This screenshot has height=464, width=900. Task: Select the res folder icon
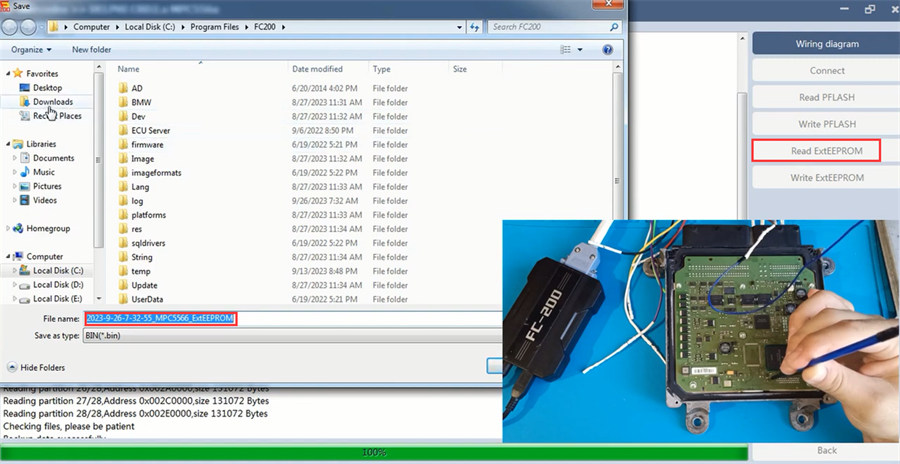[x=123, y=229]
